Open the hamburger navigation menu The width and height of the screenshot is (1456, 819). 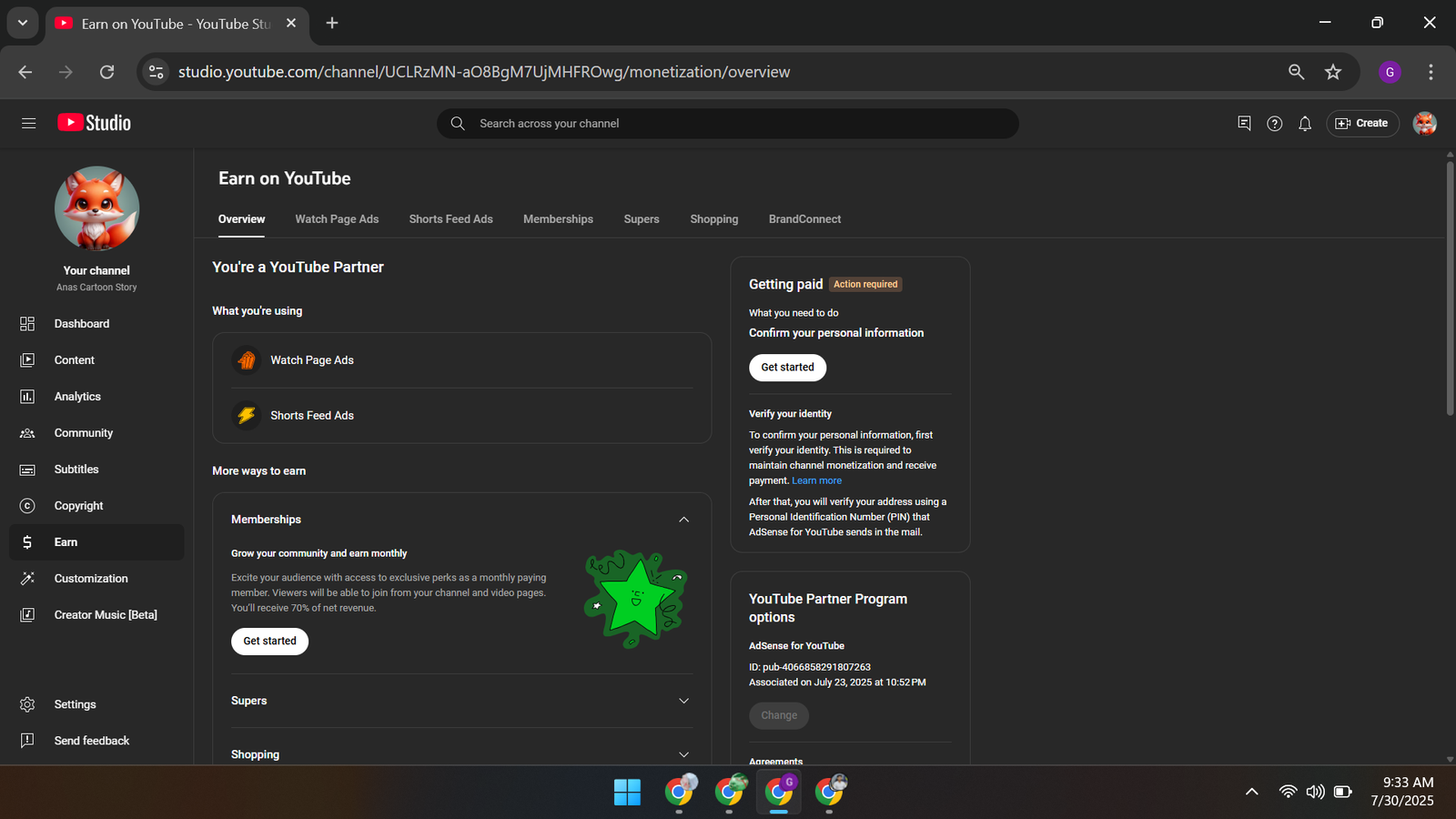tap(28, 123)
